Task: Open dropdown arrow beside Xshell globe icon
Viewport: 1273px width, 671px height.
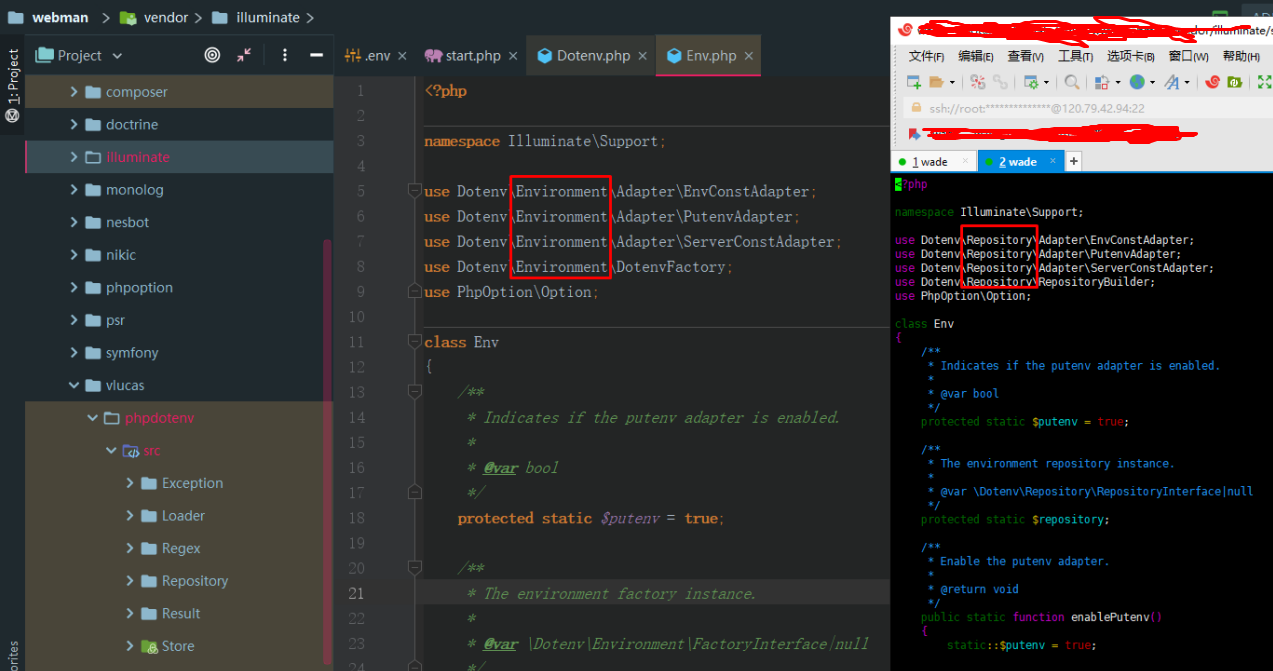Action: pos(1152,82)
